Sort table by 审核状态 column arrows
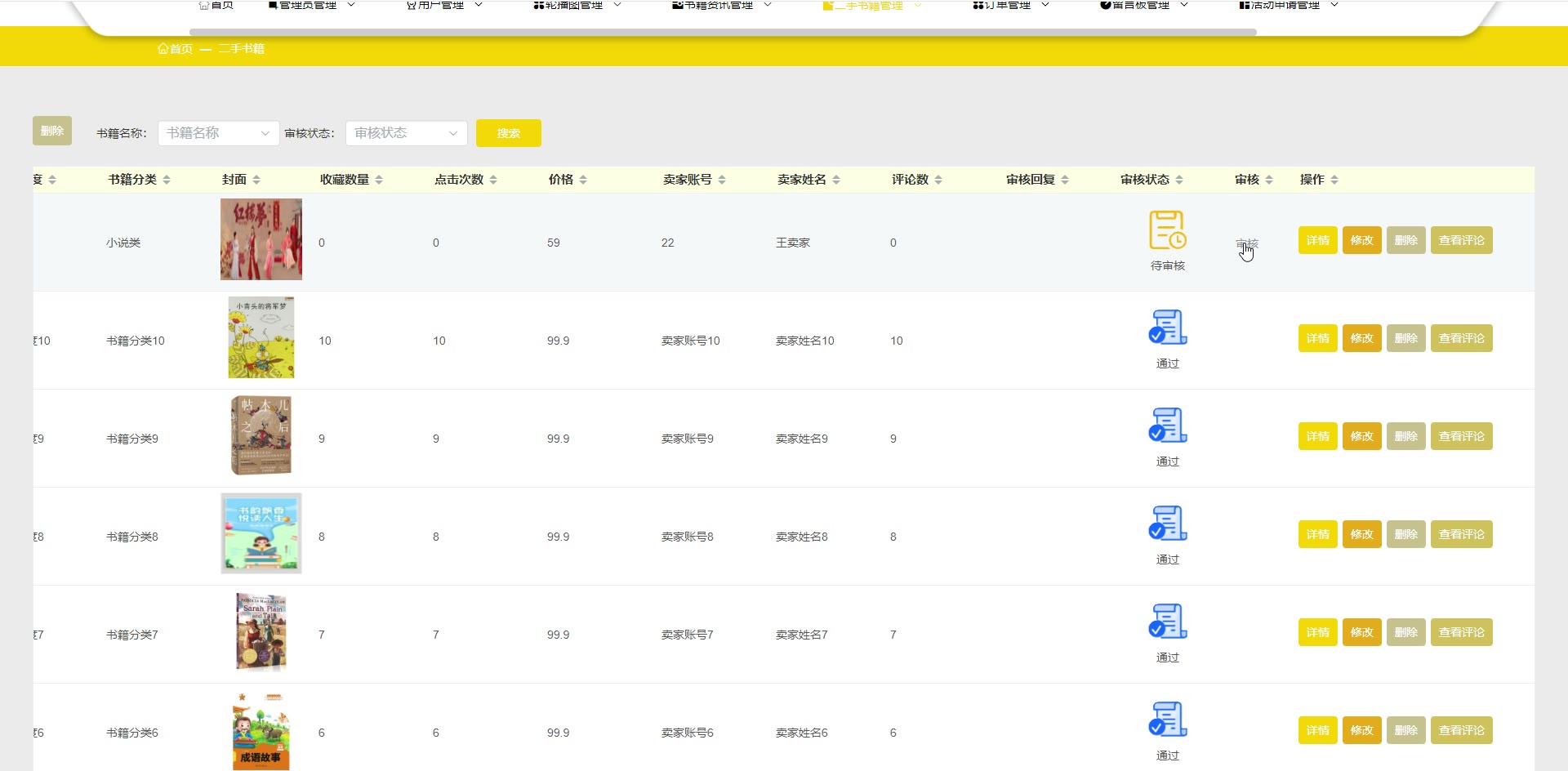The height and width of the screenshot is (771, 1568). [x=1179, y=180]
